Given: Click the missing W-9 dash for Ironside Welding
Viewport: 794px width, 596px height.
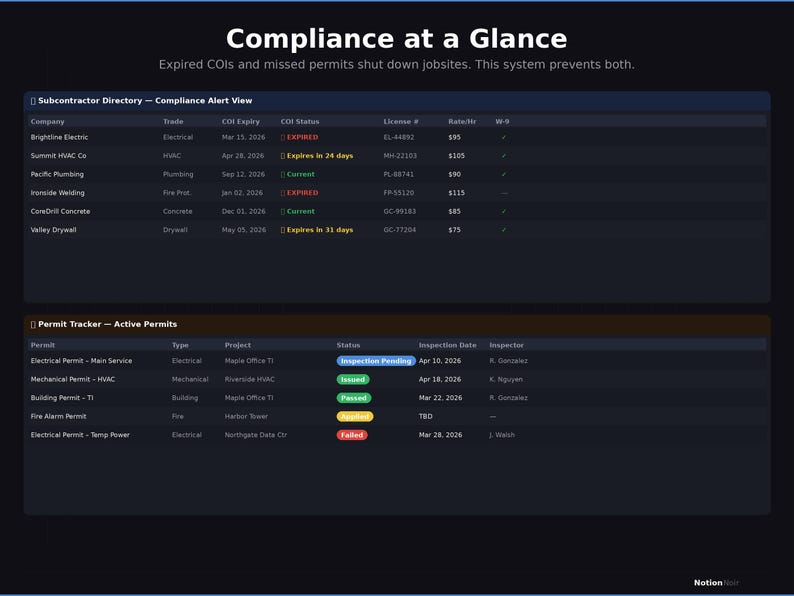Looking at the screenshot, I should point(504,193).
